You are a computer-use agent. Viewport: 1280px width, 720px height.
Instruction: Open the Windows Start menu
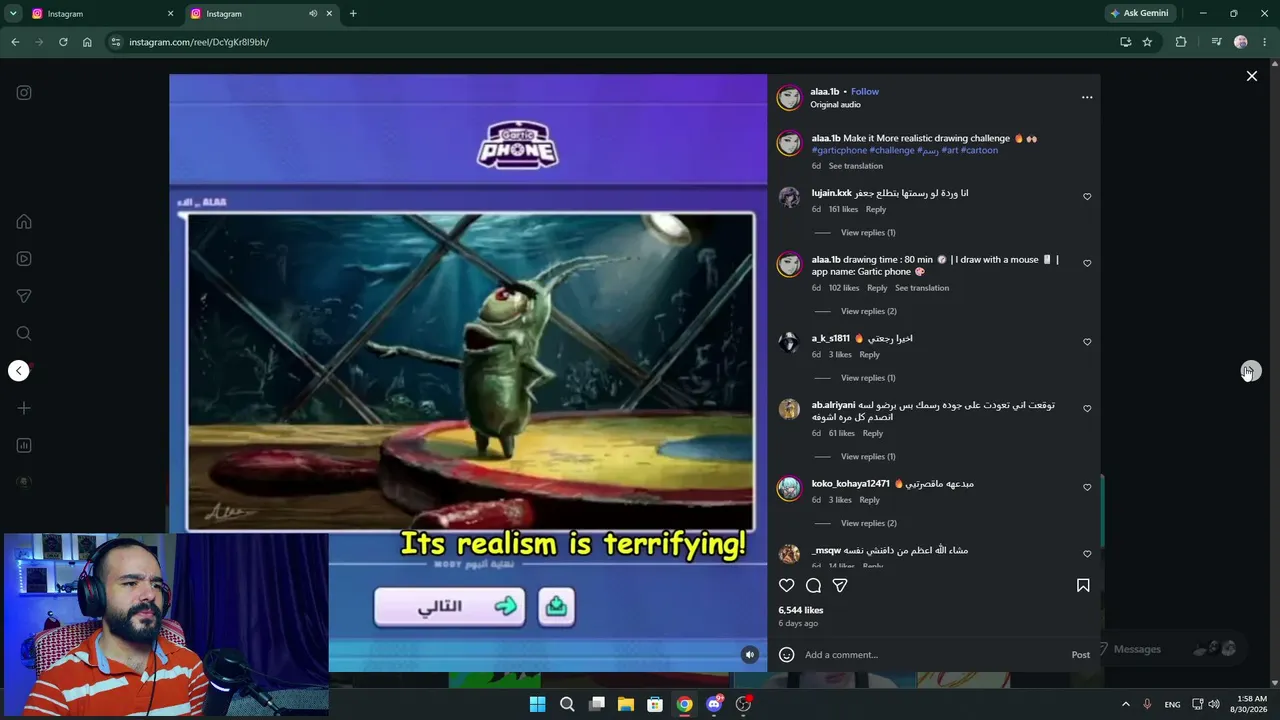click(x=537, y=704)
